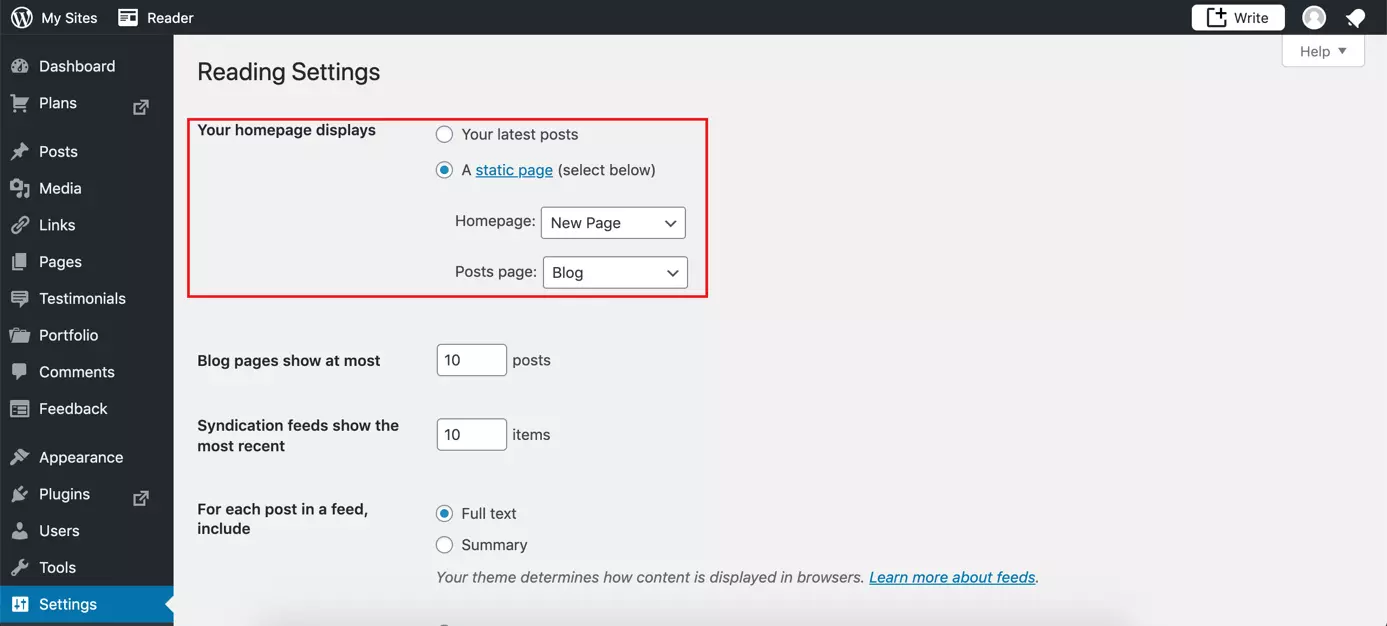Expand the Posts page dropdown showing Blog
1387x626 pixels.
point(615,273)
